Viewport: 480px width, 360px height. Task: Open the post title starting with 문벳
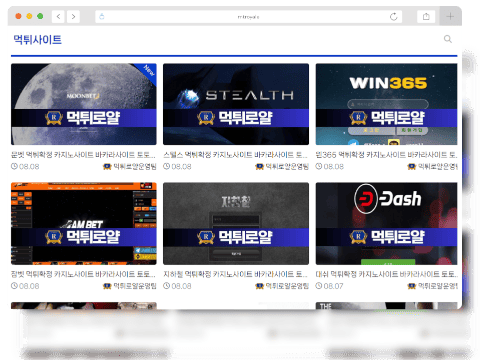coord(83,155)
